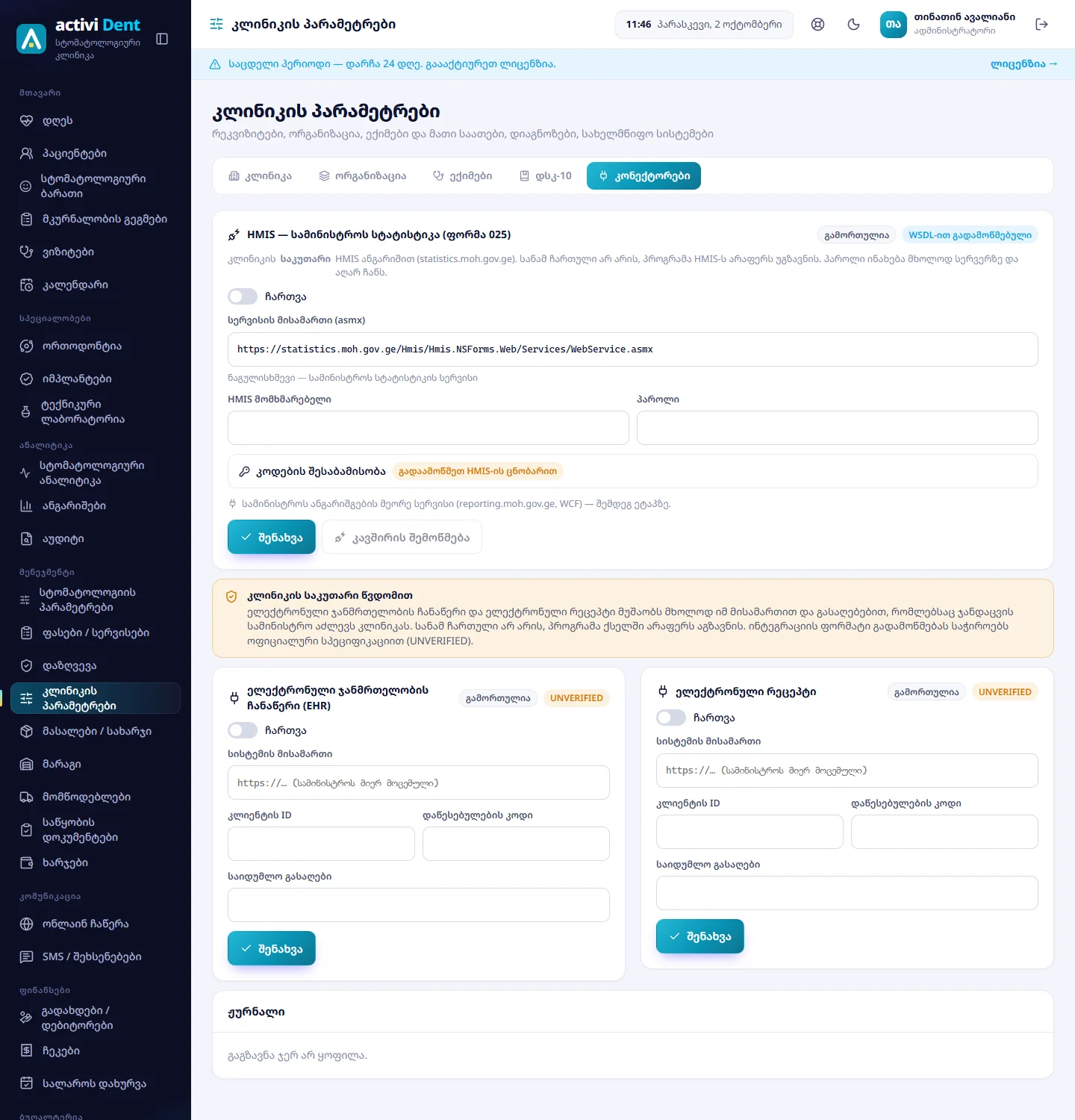Viewport: 1075px width, 1120px height.
Task: Click EHR სისტემის მისამართი field
Action: [419, 783]
